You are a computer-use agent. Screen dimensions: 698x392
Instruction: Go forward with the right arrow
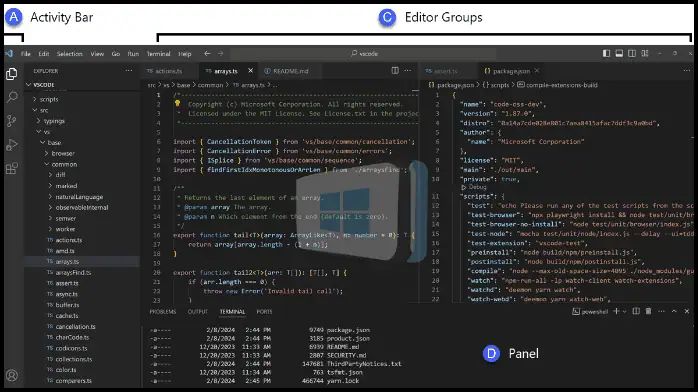click(220, 53)
